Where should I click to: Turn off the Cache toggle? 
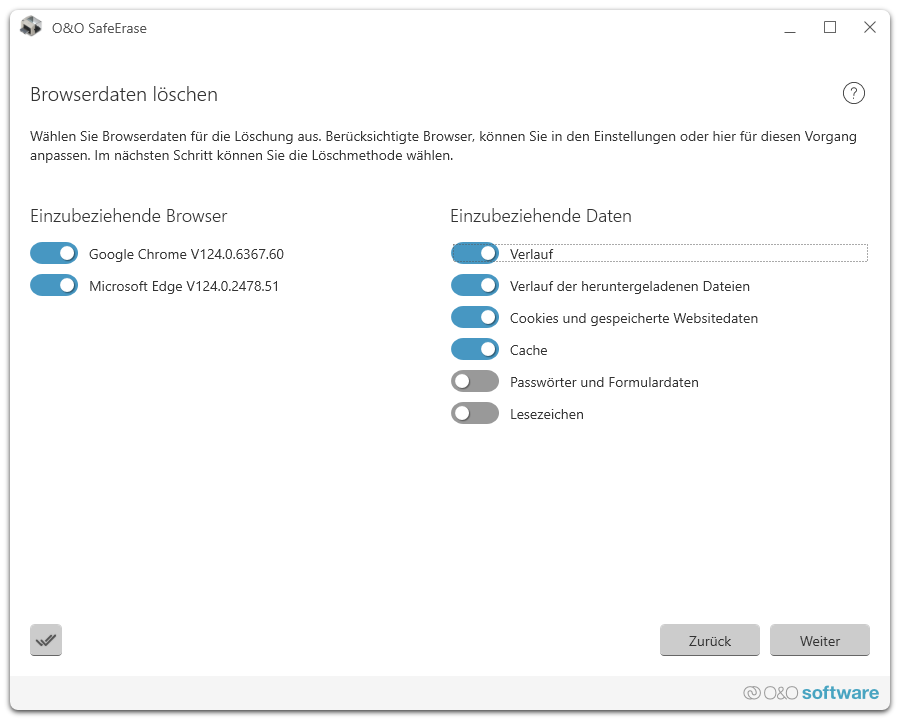475,350
